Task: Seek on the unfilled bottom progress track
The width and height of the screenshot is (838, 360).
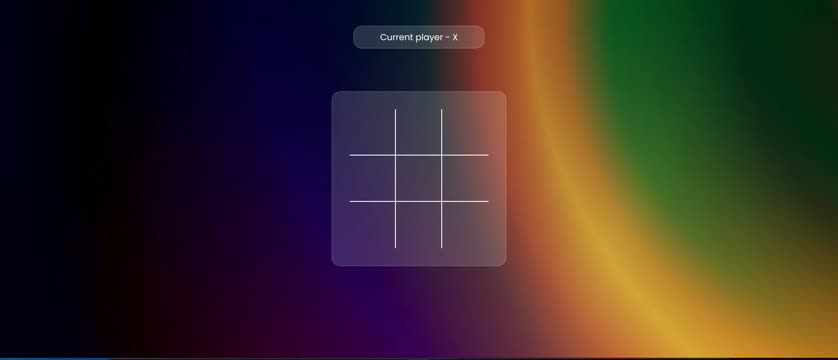Action: [x=474, y=358]
